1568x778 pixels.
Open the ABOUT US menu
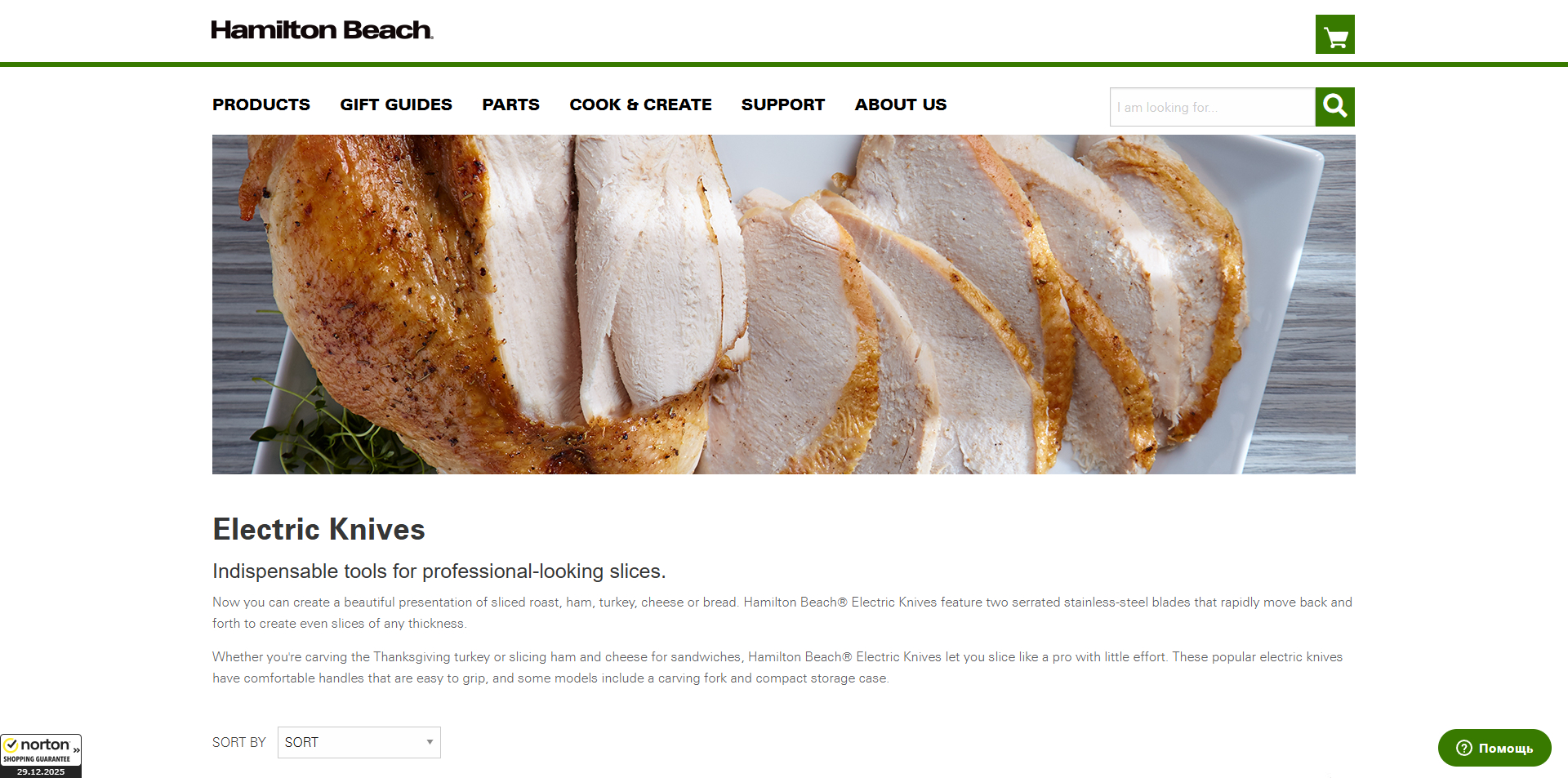pyautogui.click(x=901, y=104)
